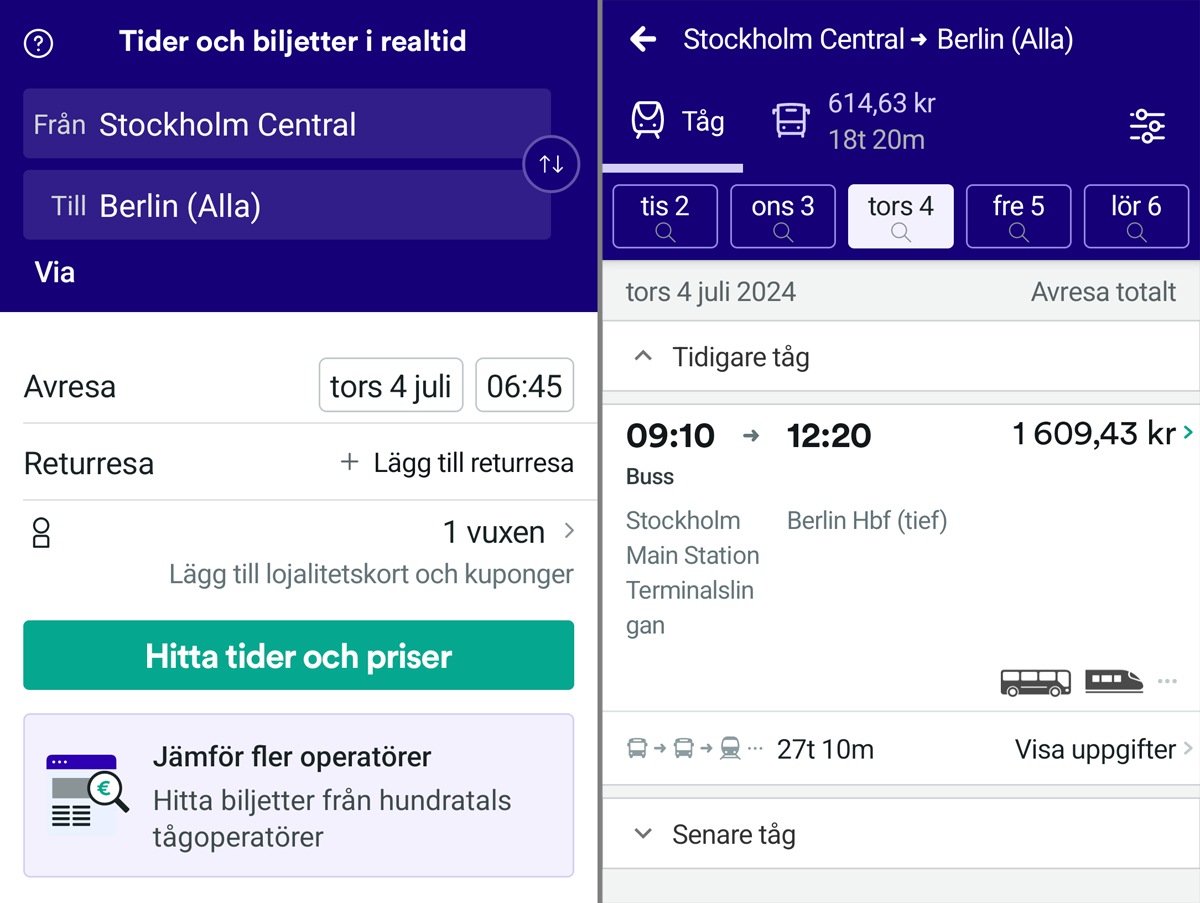Viewport: 1200px width, 903px height.
Task: Click Lägg till lojalitetskort och kuponger
Action: click(x=371, y=575)
